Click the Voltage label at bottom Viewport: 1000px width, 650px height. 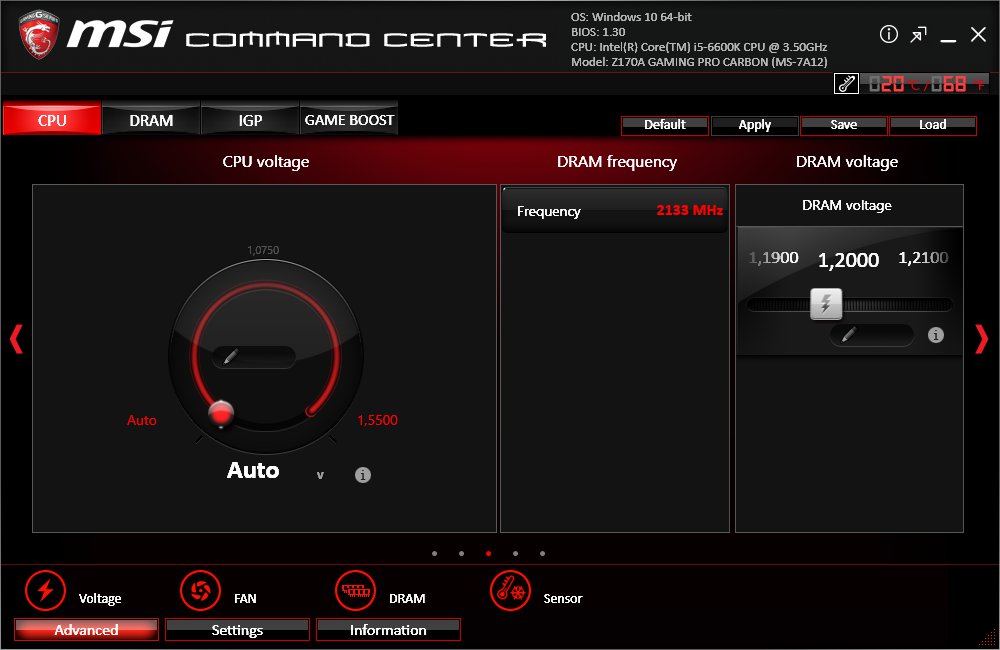point(100,598)
